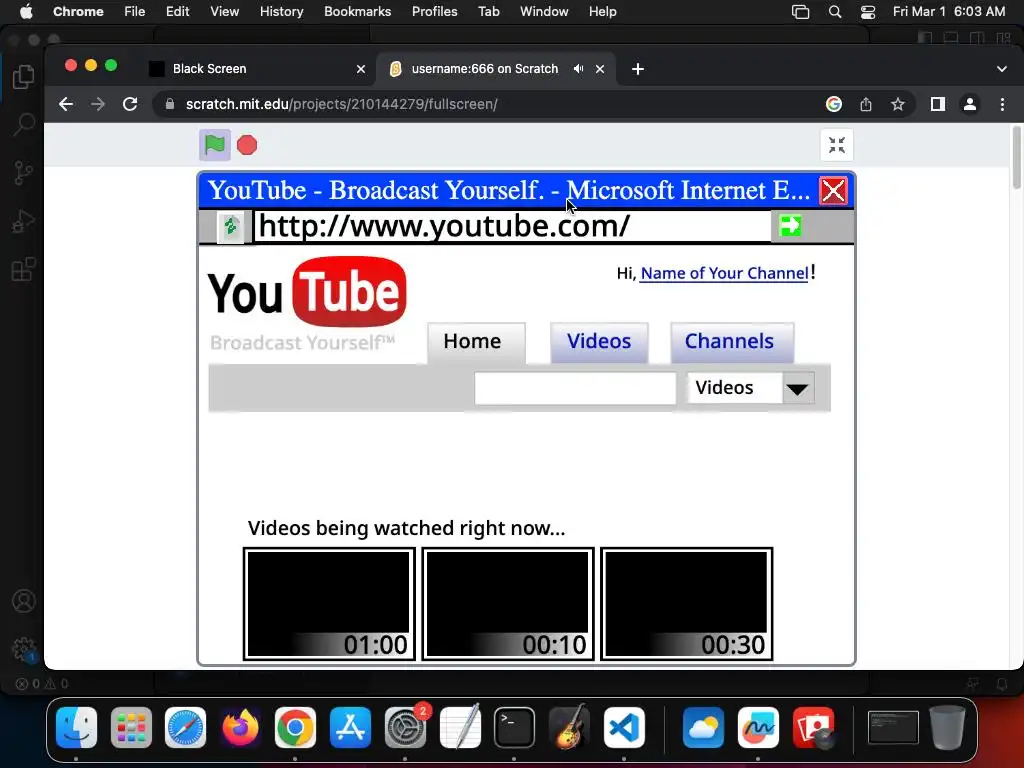Open VS Code Source Control in background window

(24, 173)
